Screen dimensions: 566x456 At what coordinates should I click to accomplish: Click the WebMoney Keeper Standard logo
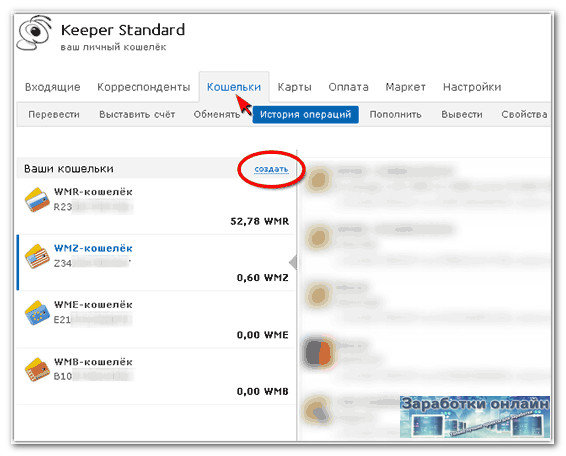click(34, 32)
